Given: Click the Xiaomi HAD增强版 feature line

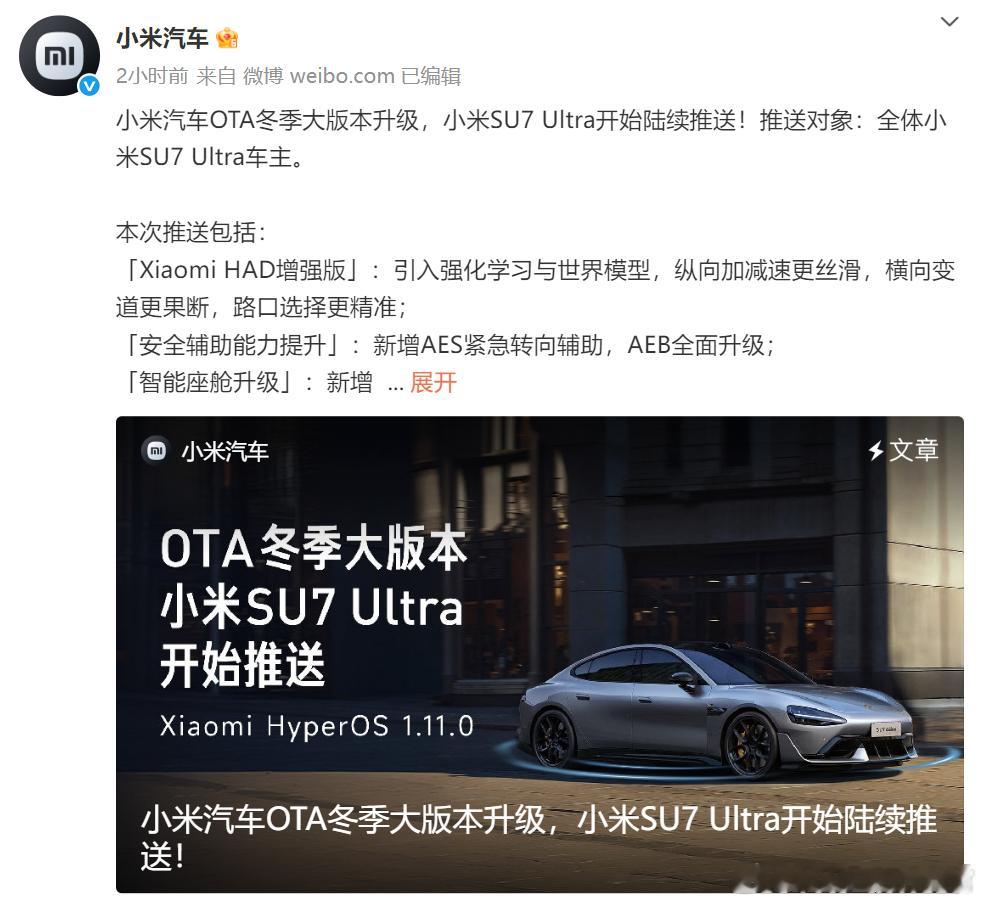Looking at the screenshot, I should [535, 289].
